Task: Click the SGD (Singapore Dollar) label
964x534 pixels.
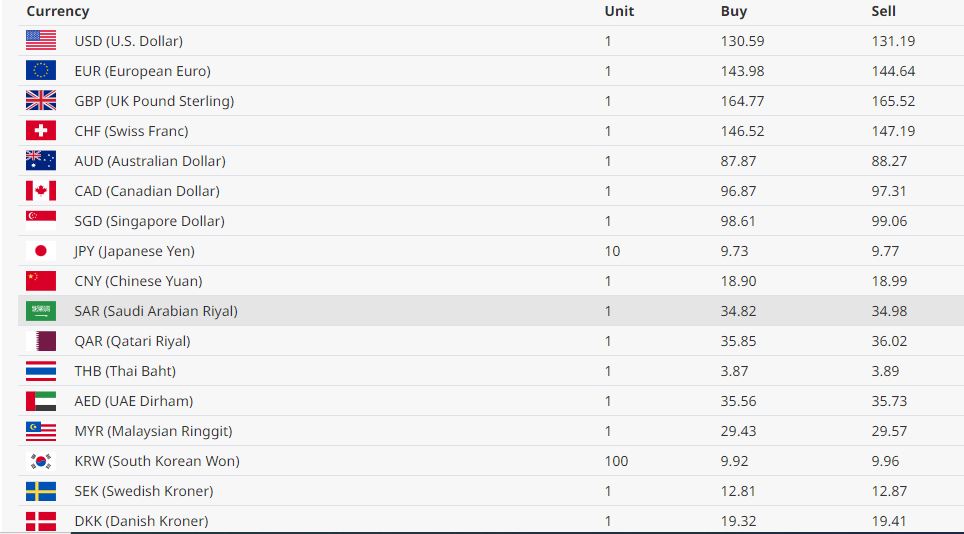Action: [149, 221]
